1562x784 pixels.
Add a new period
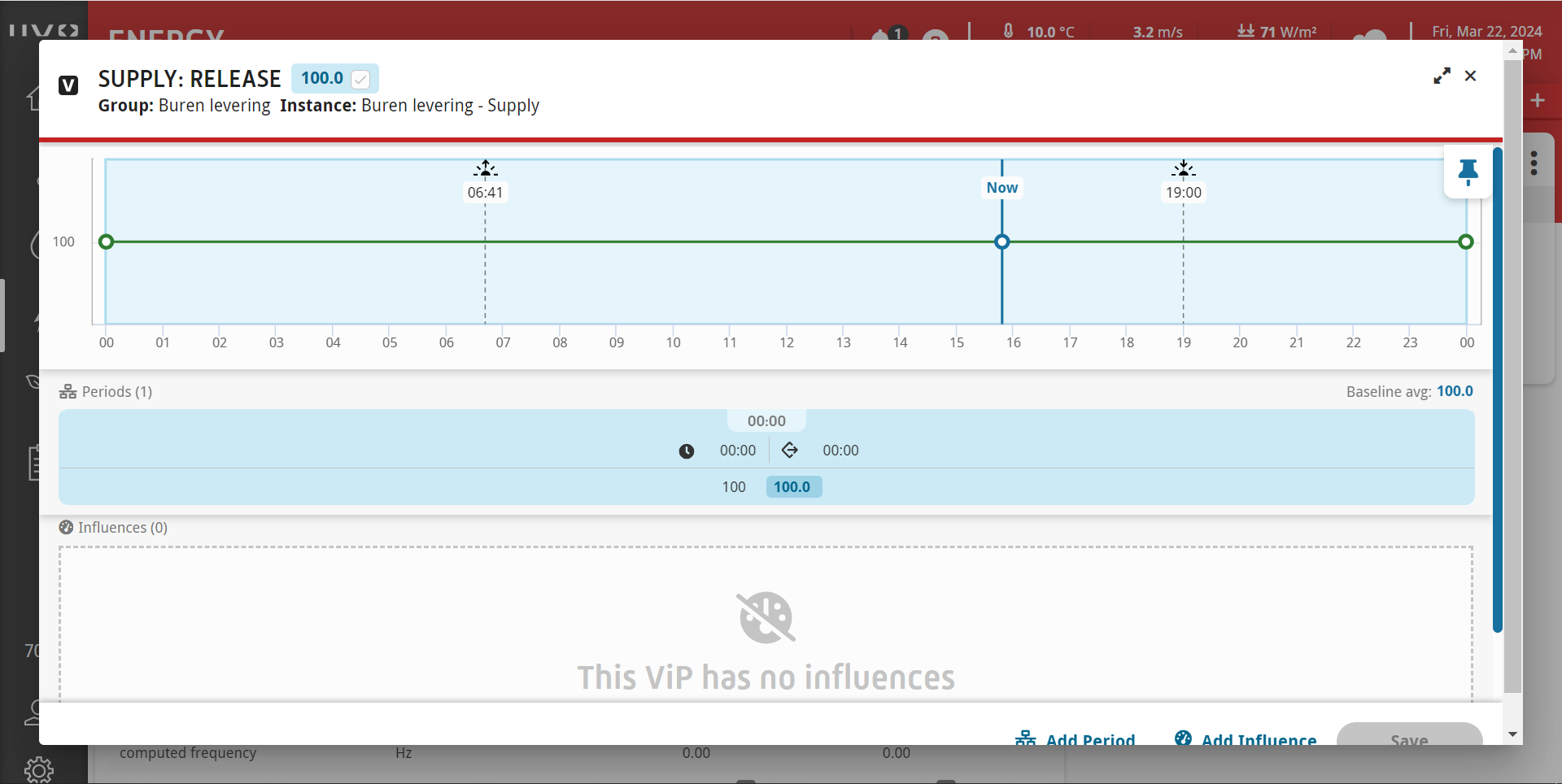[1076, 738]
